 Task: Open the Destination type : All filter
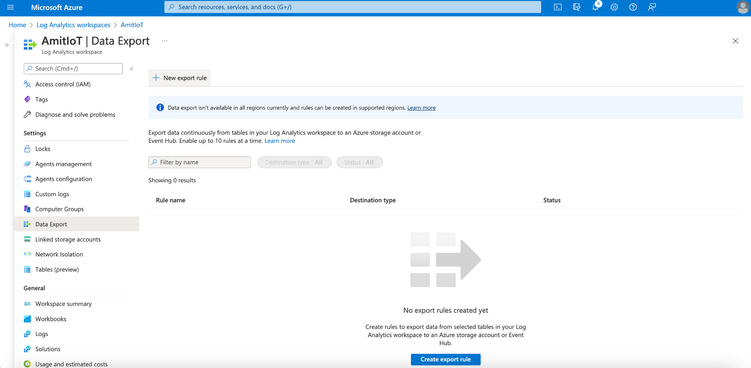point(295,162)
